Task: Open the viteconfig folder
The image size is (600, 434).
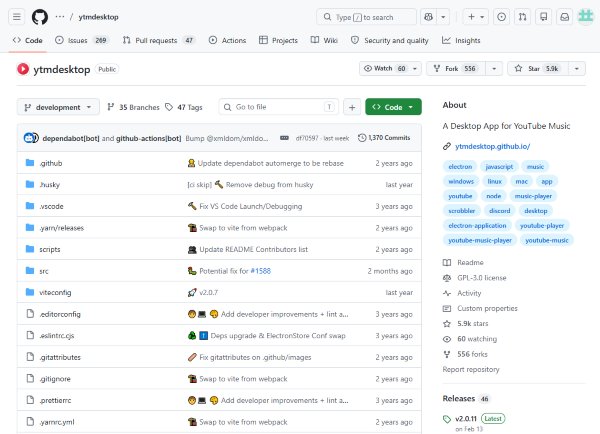Action: (55, 292)
